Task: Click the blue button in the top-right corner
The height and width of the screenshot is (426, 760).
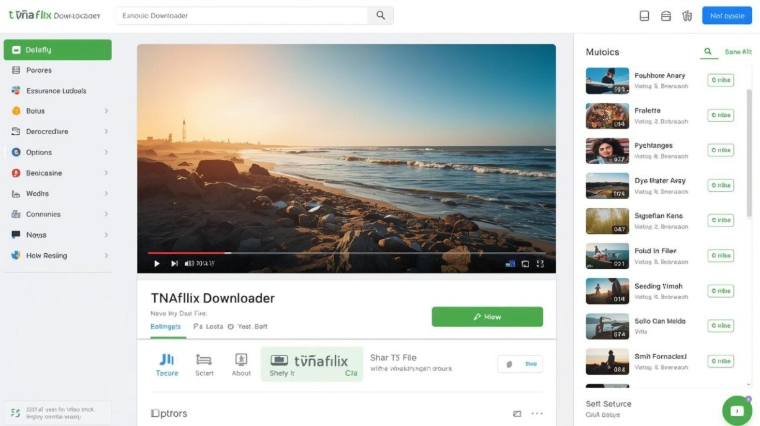Action: [x=726, y=16]
